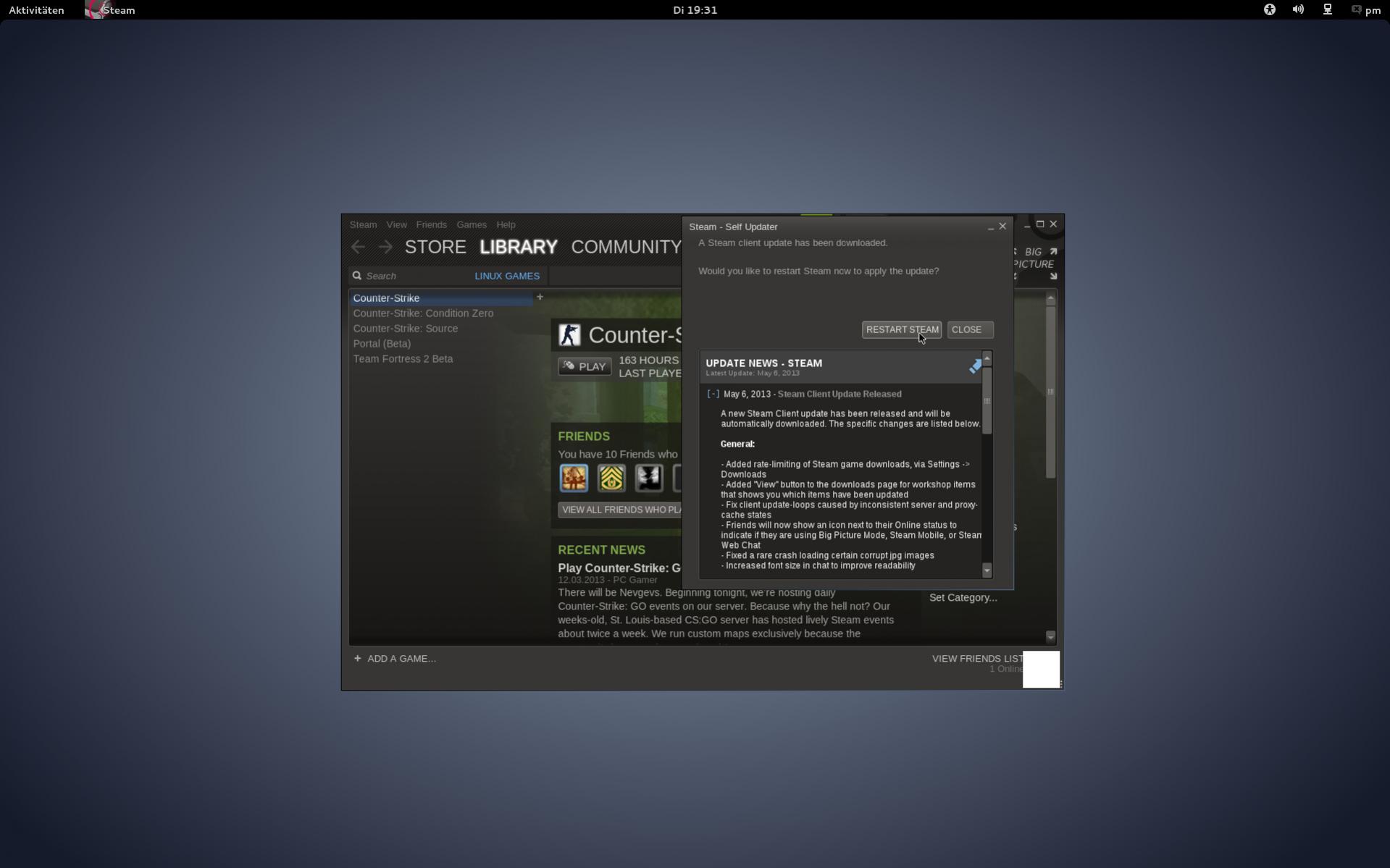This screenshot has height=868, width=1390.
Task: Click the RESTART STEAM button
Action: tap(901, 329)
